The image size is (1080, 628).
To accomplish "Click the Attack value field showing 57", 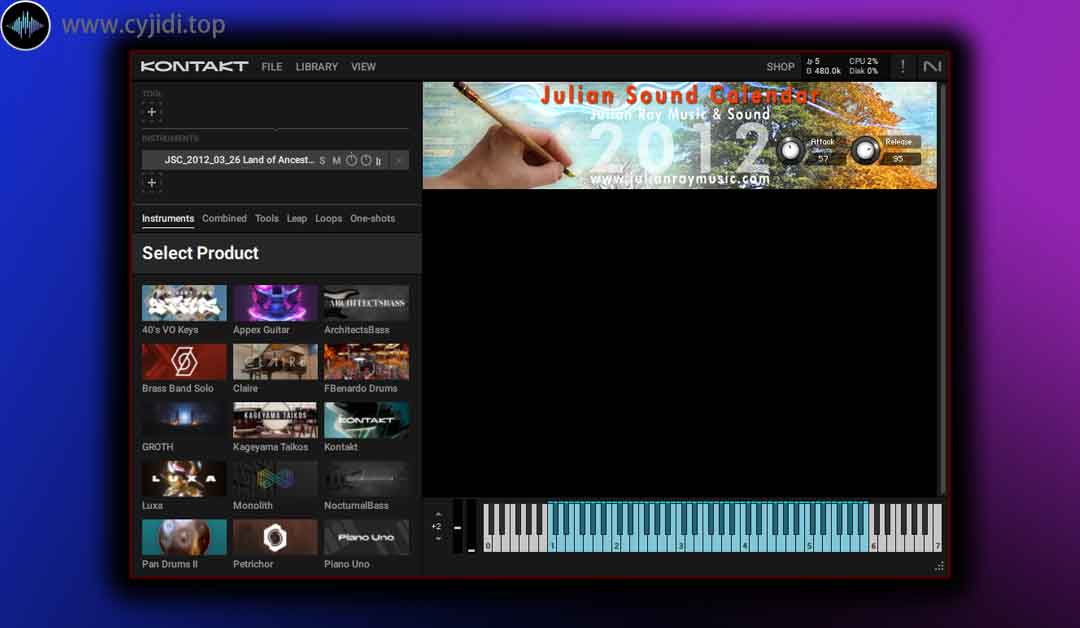I will tap(823, 159).
